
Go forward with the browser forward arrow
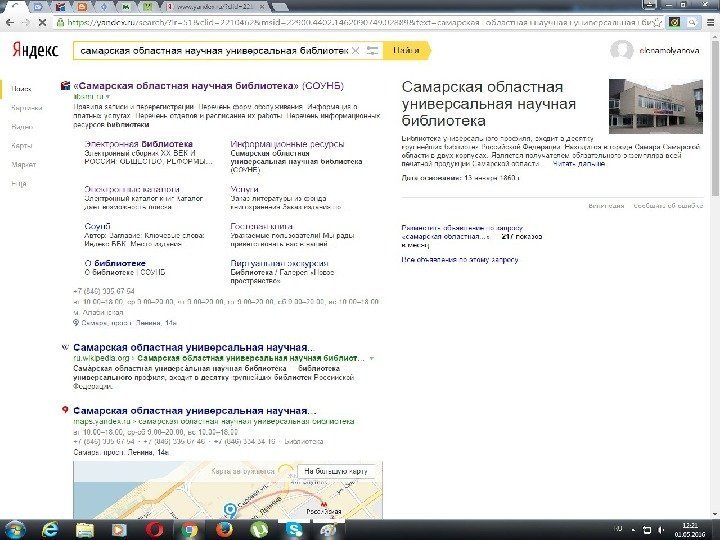25,22
